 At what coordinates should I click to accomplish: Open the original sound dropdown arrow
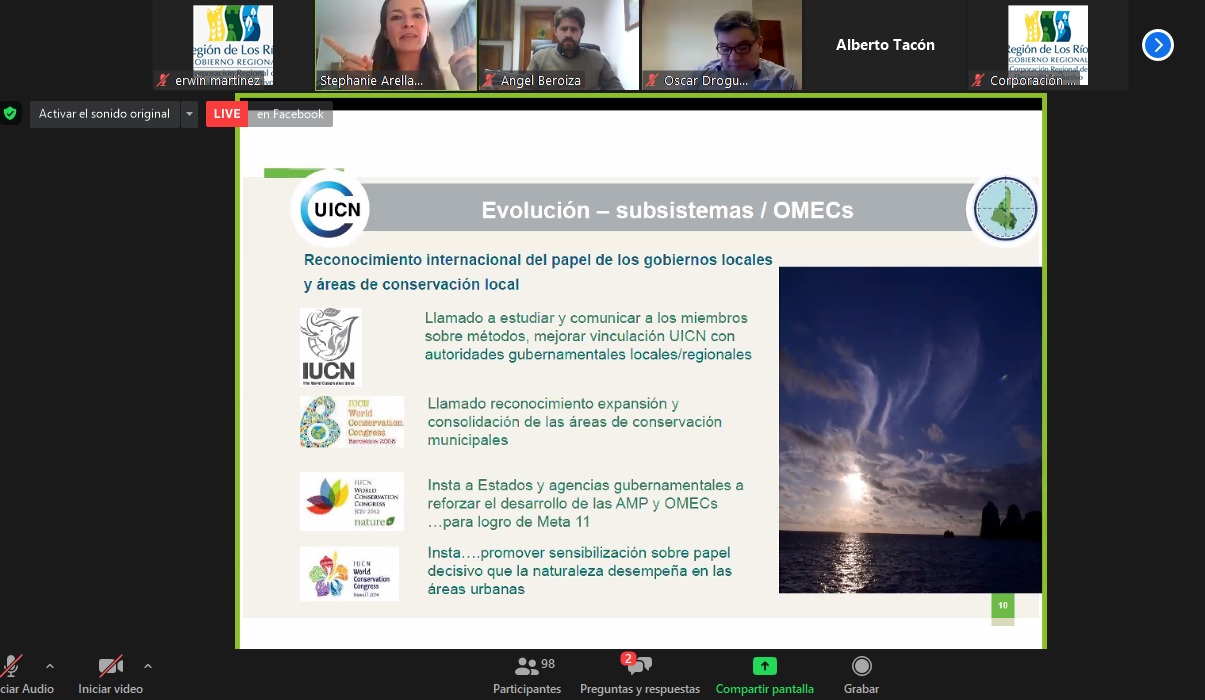[189, 114]
